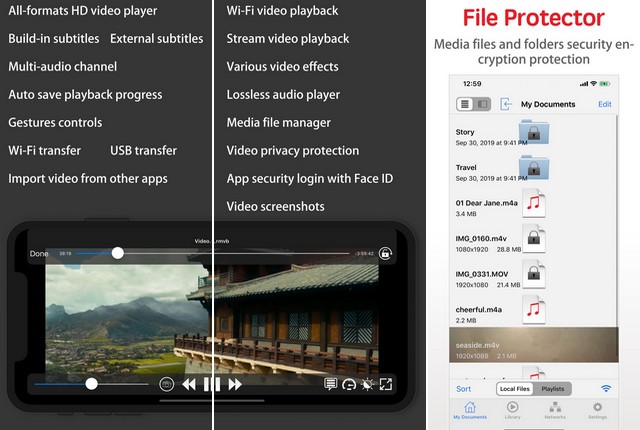Open locked file IMG_0160.m4v icon
Screen dimensions: 640x430
pyautogui.click(x=534, y=238)
